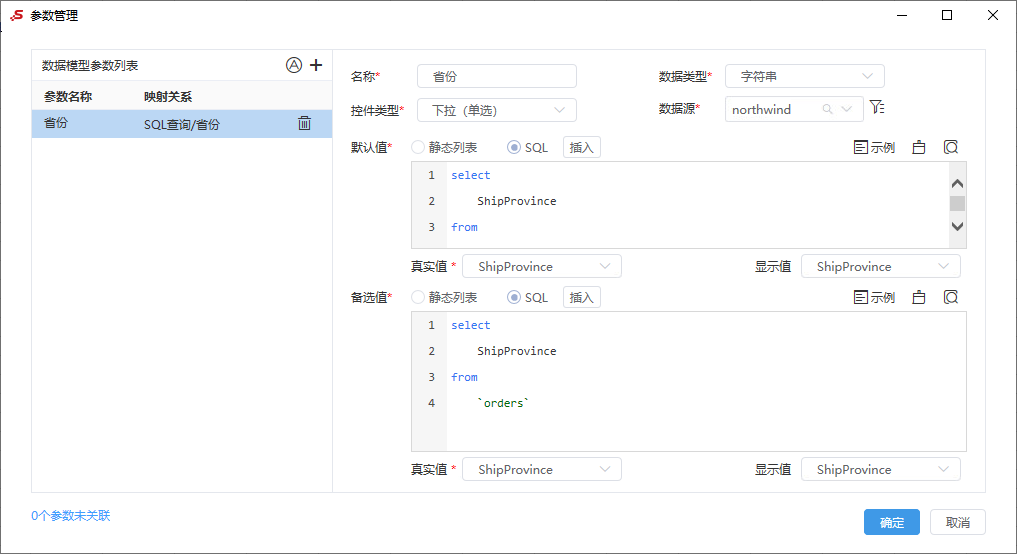Screen dimensions: 1017x554
Task: Open the 控件类型 dropdown showing 下拉(单选)
Action: pos(497,110)
